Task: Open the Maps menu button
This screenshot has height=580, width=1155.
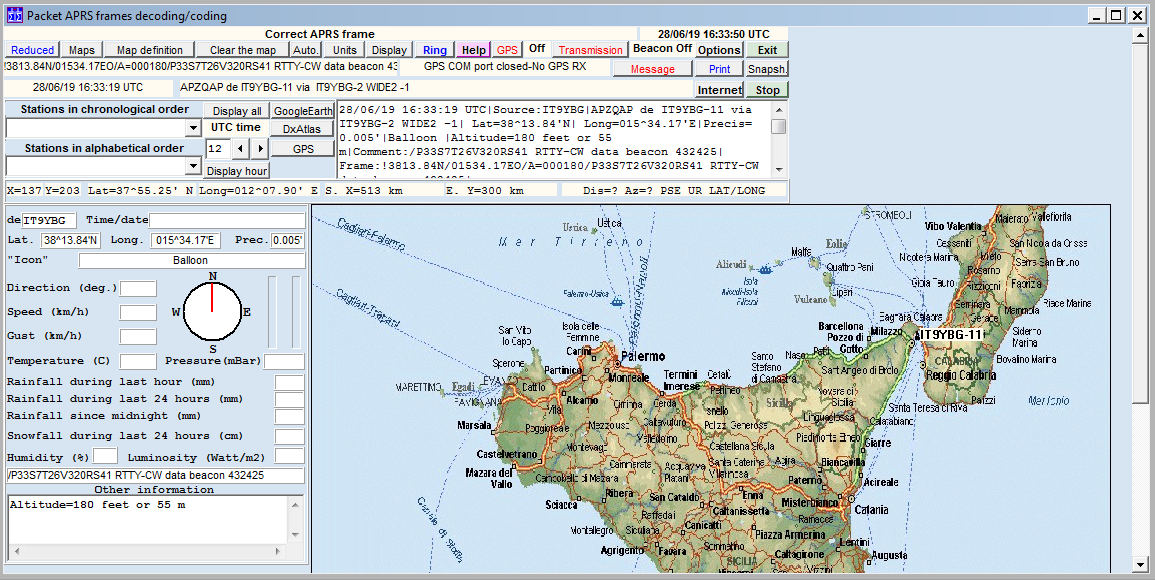Action: pyautogui.click(x=82, y=50)
